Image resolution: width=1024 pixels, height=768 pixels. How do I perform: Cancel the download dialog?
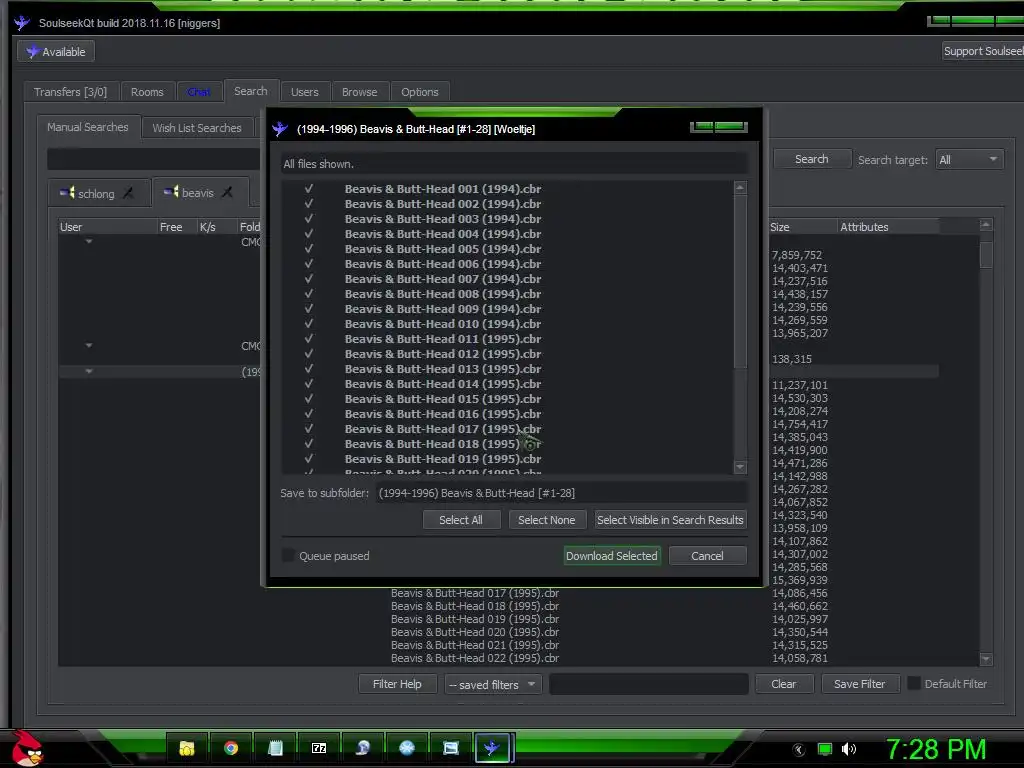point(707,556)
